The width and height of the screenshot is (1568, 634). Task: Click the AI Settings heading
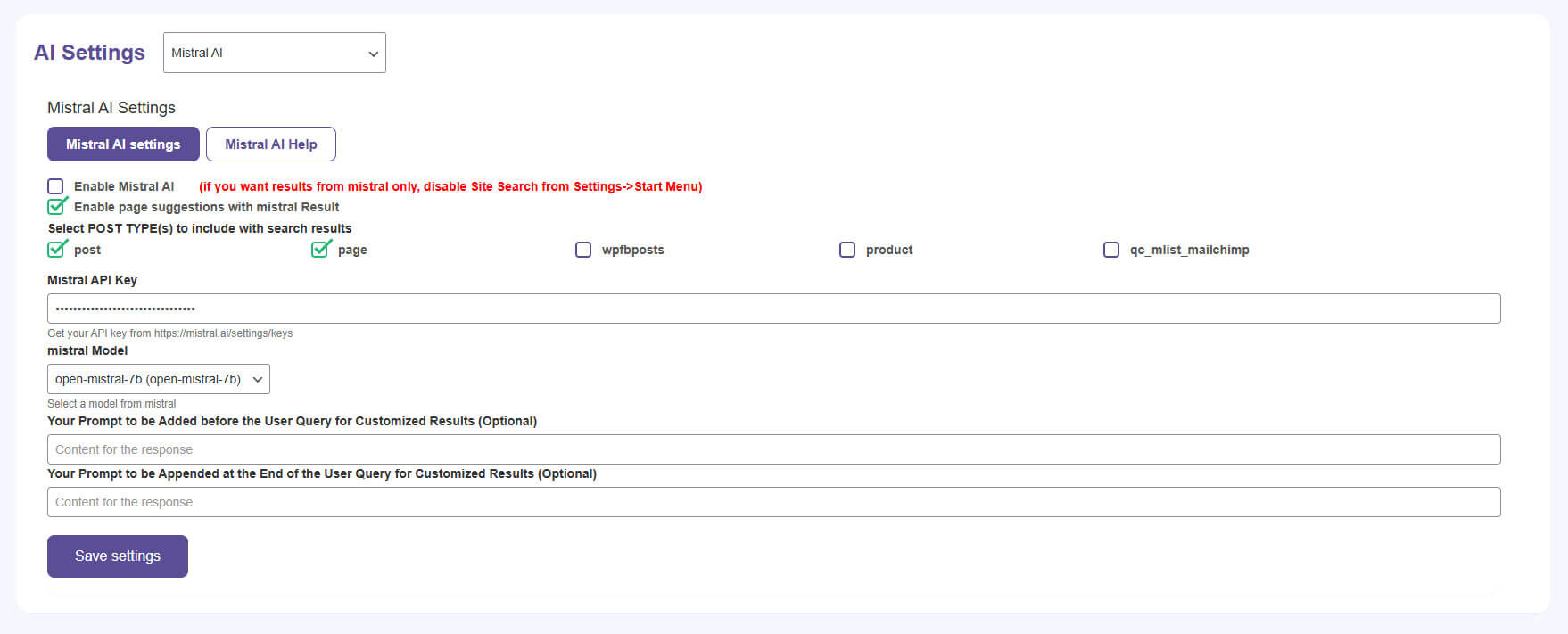click(x=89, y=53)
